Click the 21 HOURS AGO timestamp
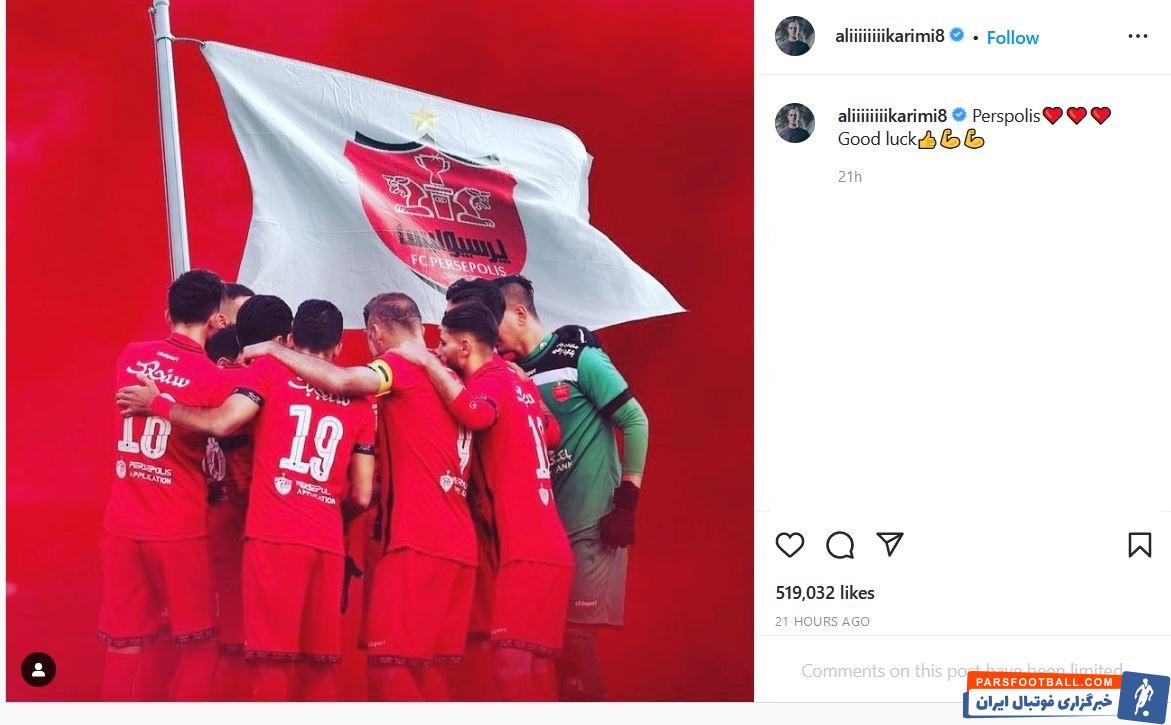The height and width of the screenshot is (725, 1171). coord(822,621)
